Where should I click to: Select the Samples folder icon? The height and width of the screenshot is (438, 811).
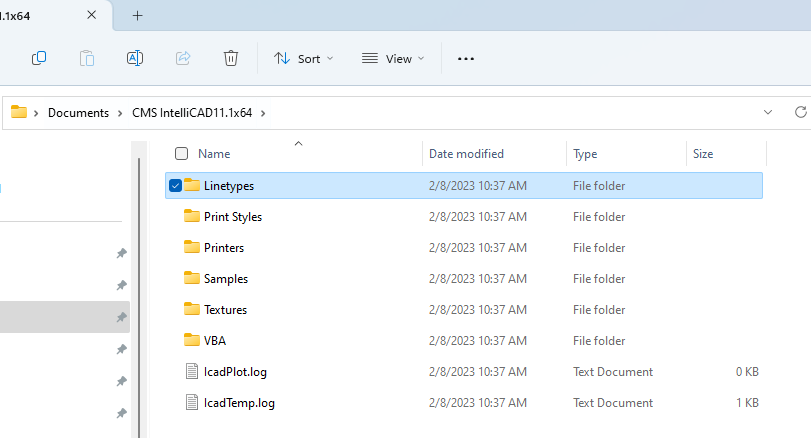coord(192,278)
